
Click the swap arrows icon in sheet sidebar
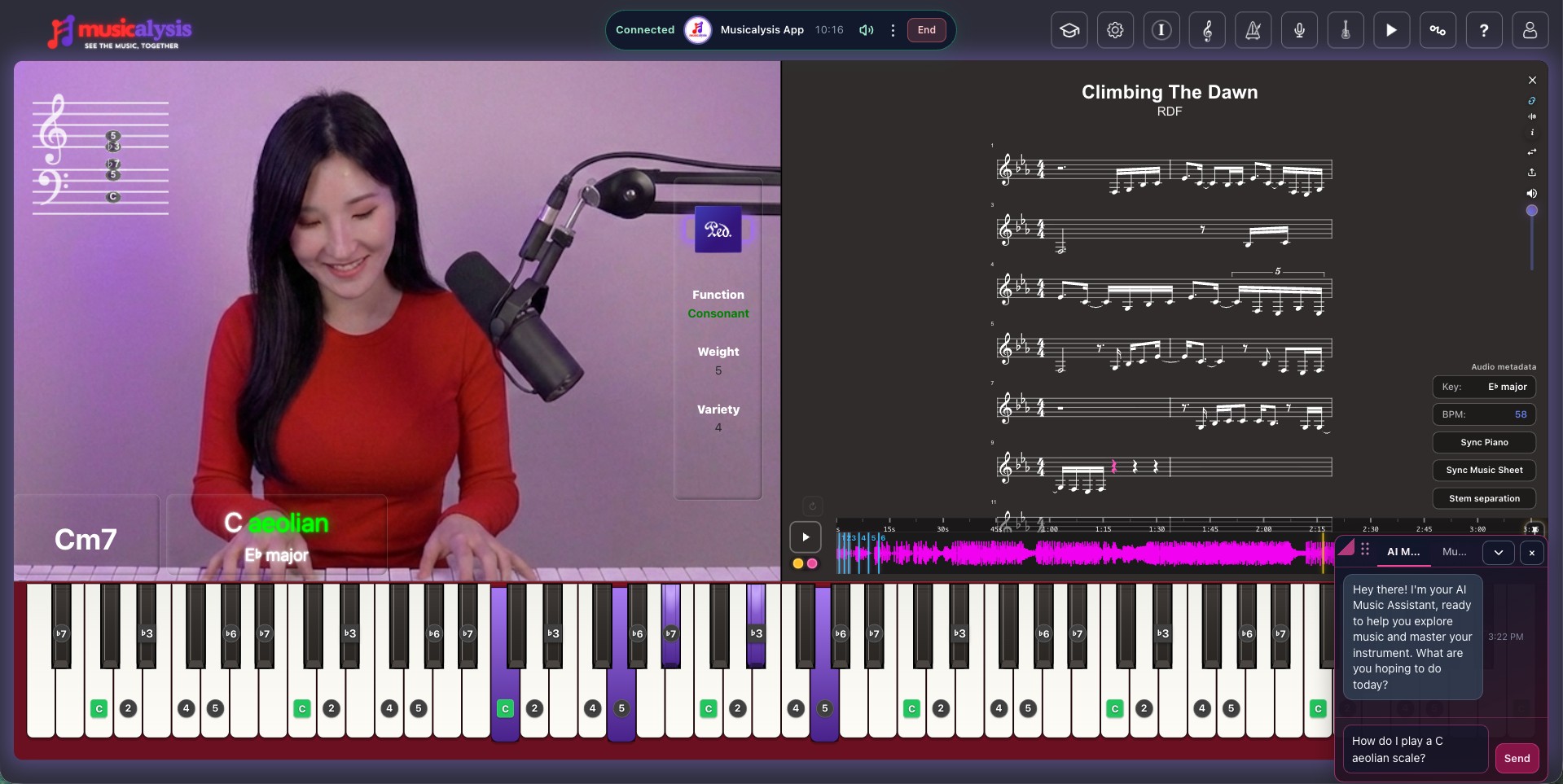click(1532, 152)
